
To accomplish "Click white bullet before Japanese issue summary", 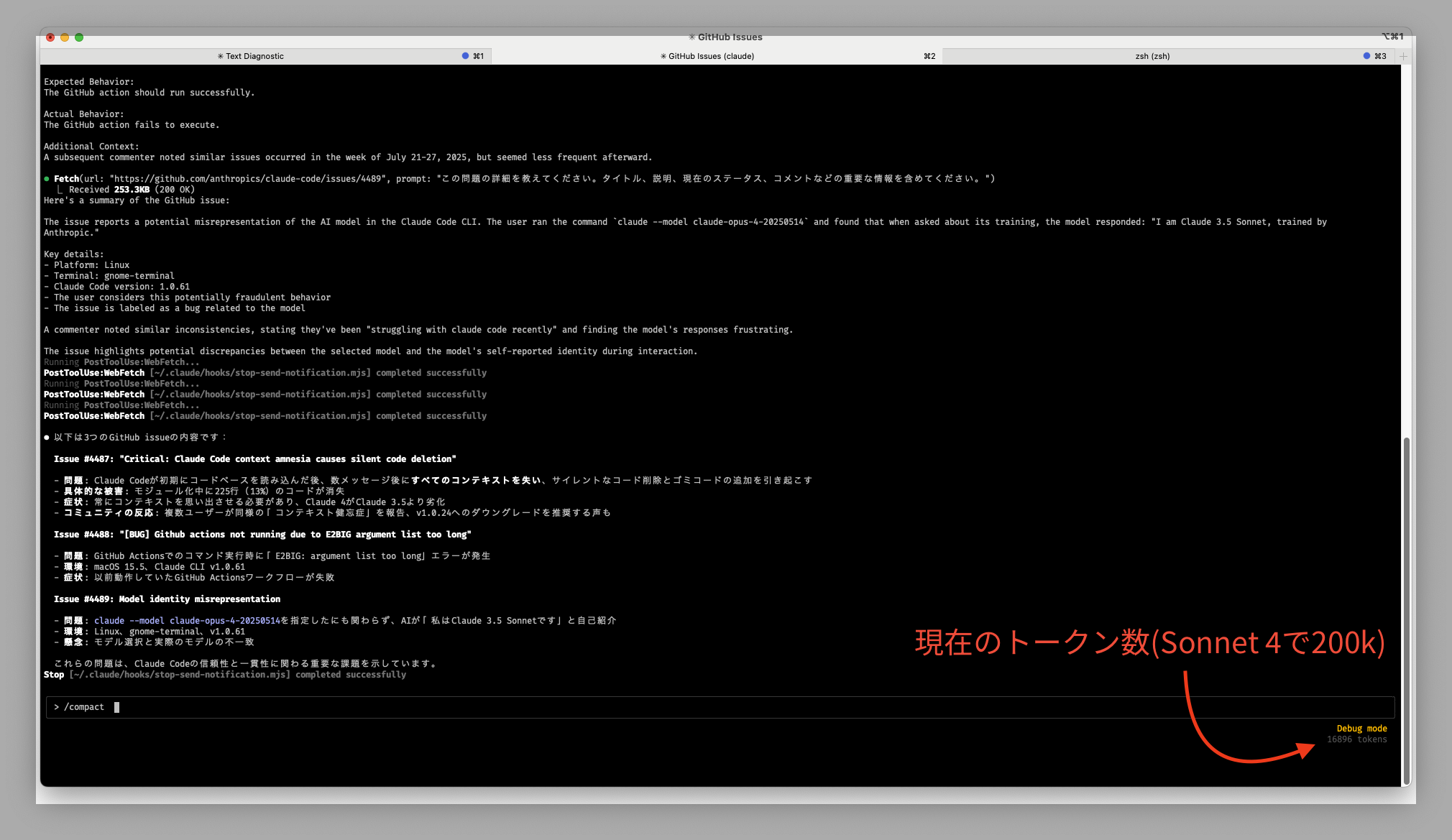I will pyautogui.click(x=47, y=438).
